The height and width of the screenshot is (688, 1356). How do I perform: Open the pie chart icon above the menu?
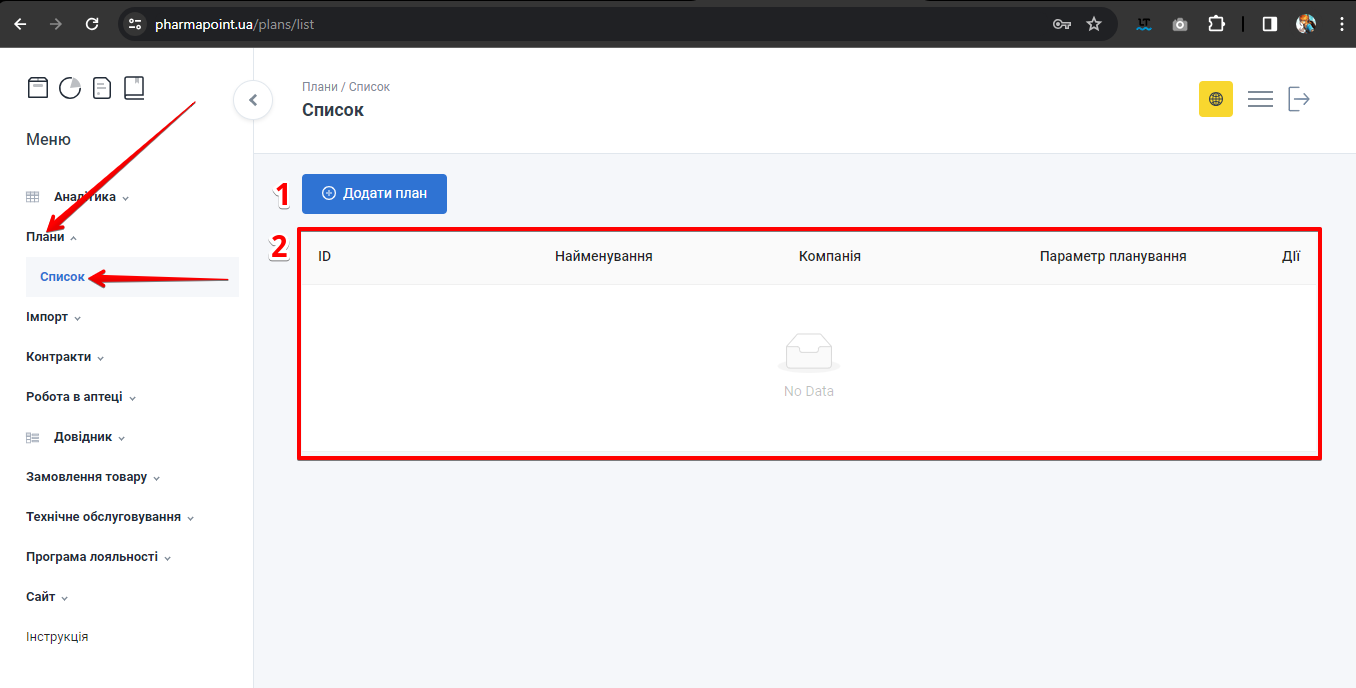(70, 88)
